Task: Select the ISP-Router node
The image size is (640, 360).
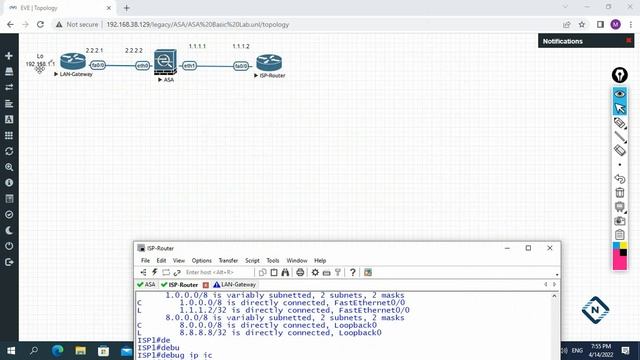Action: pos(269,63)
